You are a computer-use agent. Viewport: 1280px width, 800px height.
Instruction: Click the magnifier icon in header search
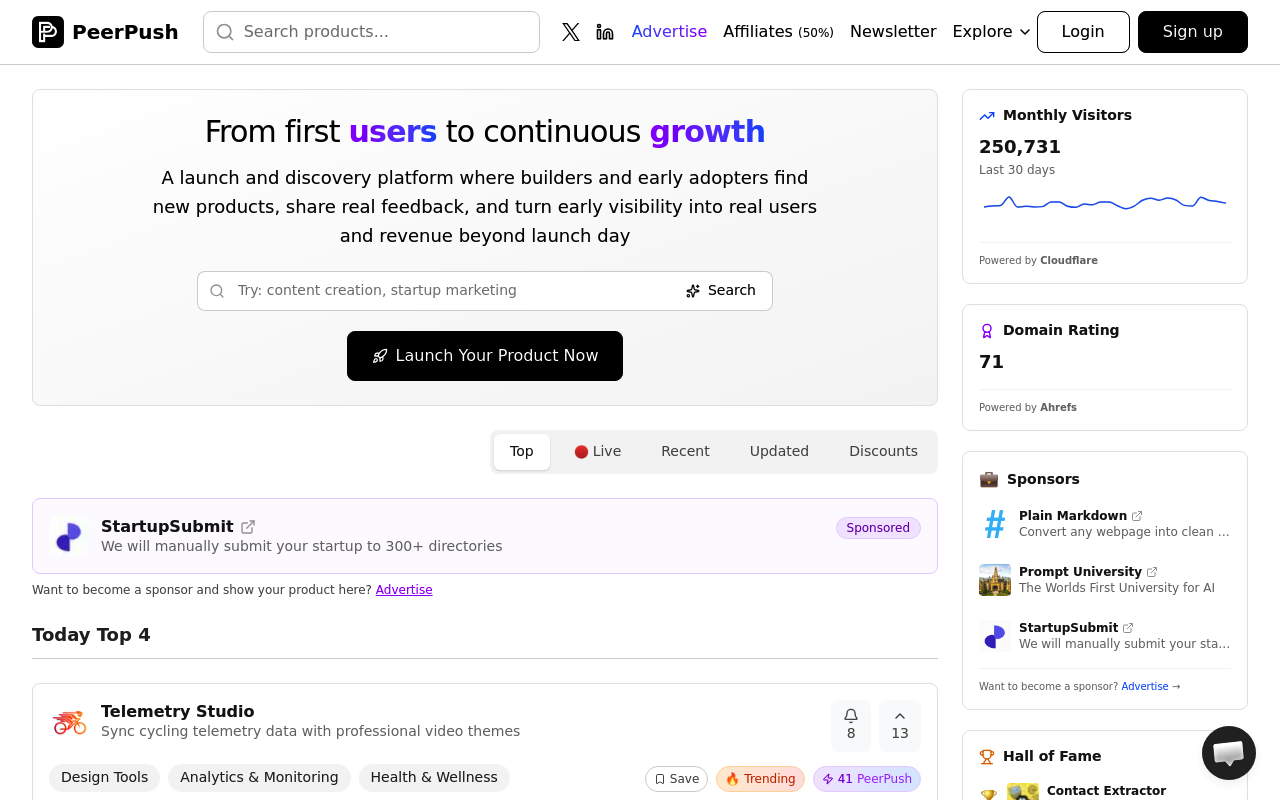tap(225, 32)
